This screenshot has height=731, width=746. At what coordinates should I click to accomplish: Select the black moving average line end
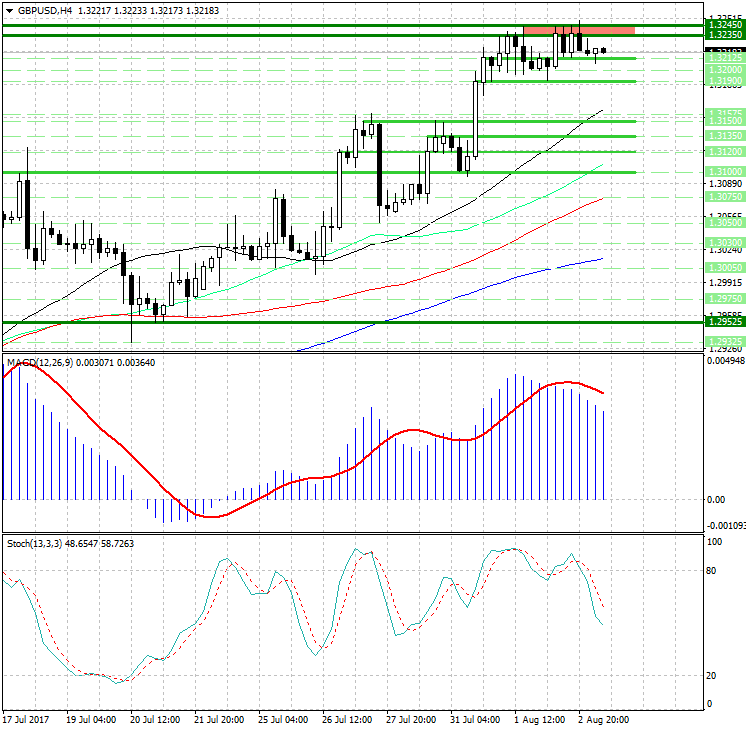pyautogui.click(x=602, y=111)
